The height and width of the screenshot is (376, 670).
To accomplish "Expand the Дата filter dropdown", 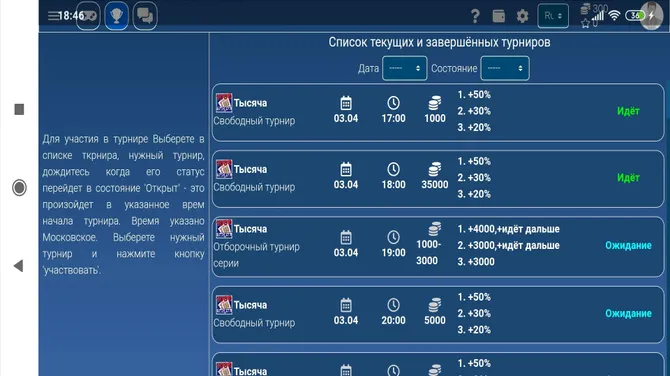I will click(x=404, y=68).
